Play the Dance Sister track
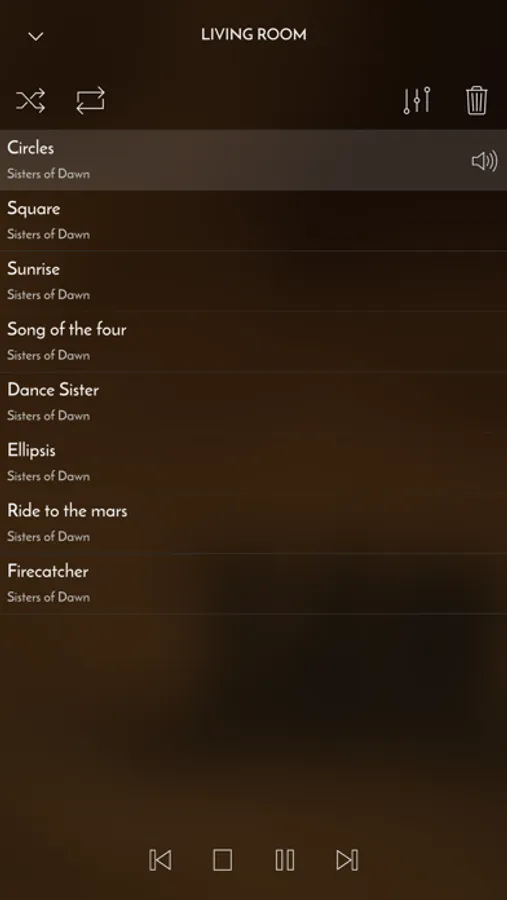Viewport: 507px width, 900px height. click(x=253, y=402)
